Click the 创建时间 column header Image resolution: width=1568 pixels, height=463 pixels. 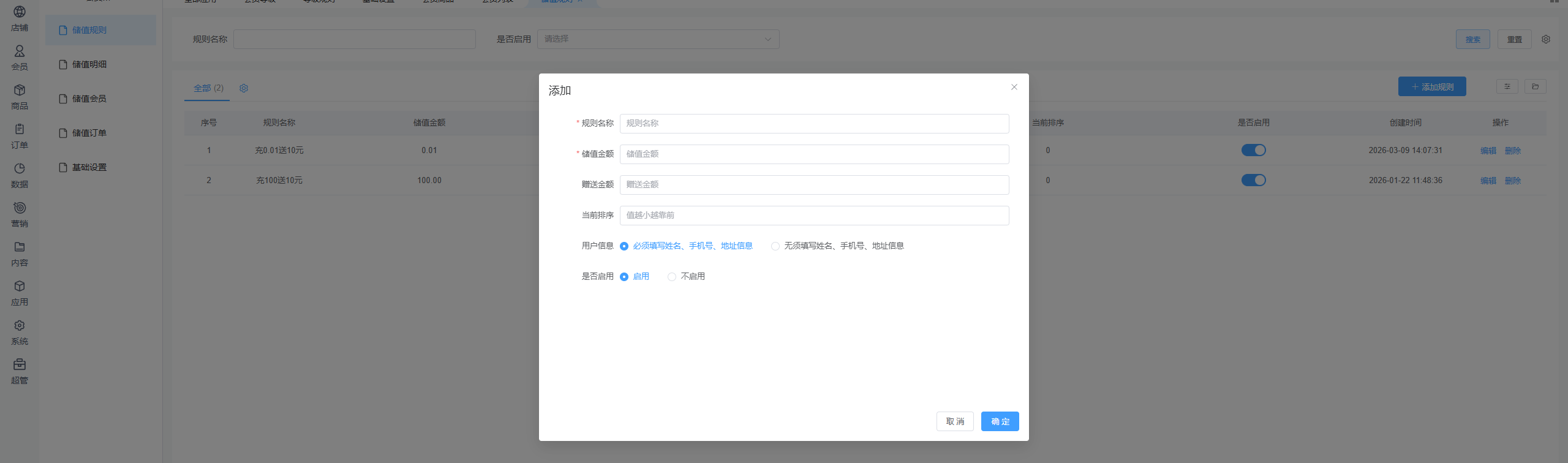[x=1406, y=122]
